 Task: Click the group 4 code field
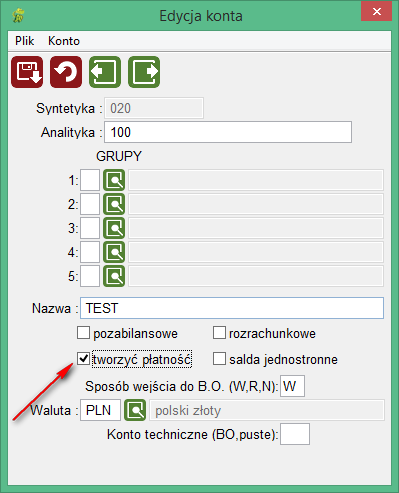point(90,252)
